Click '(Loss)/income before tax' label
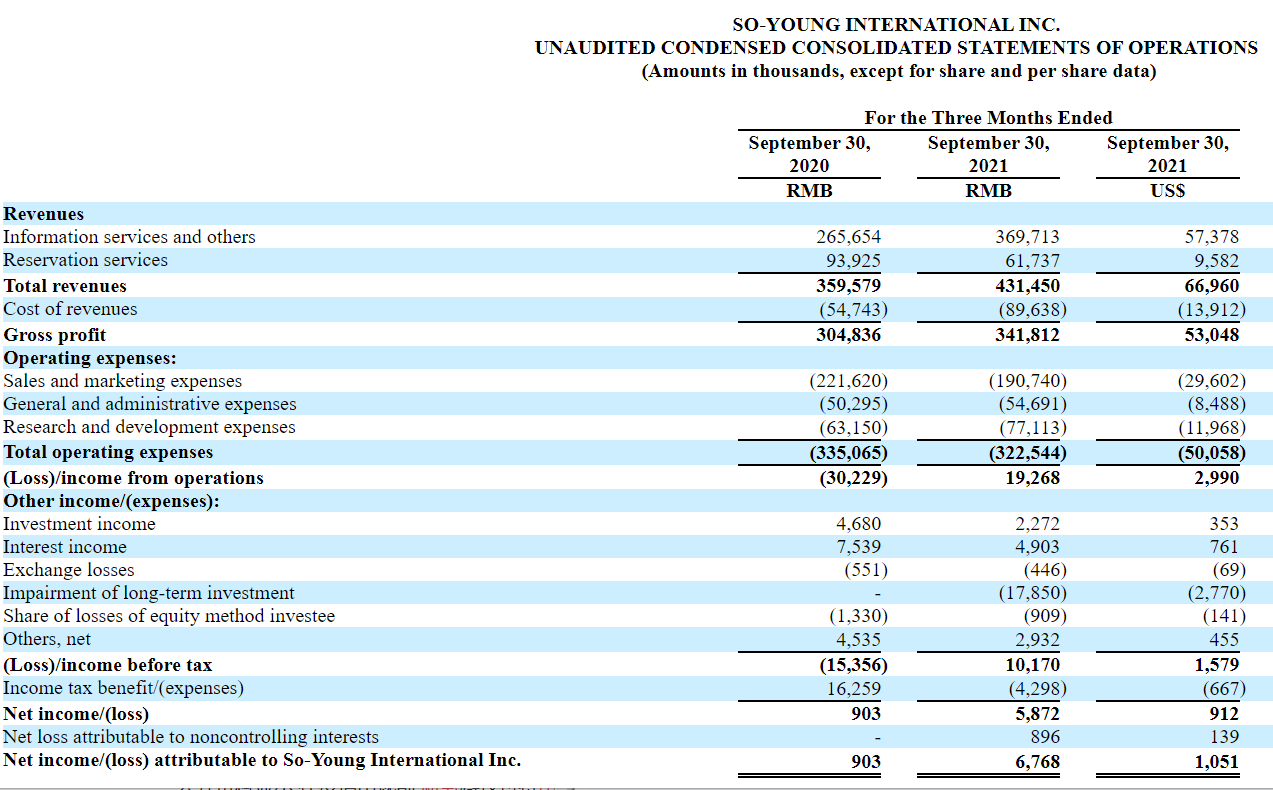 pos(108,665)
